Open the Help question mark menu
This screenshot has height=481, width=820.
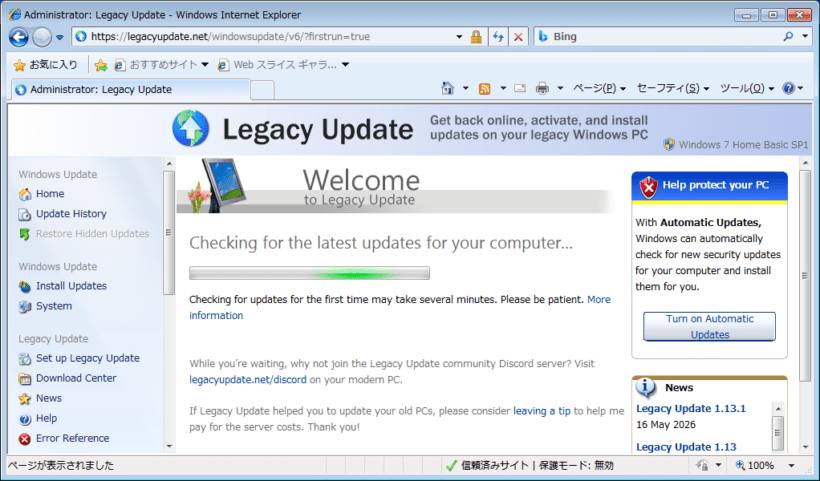[793, 88]
